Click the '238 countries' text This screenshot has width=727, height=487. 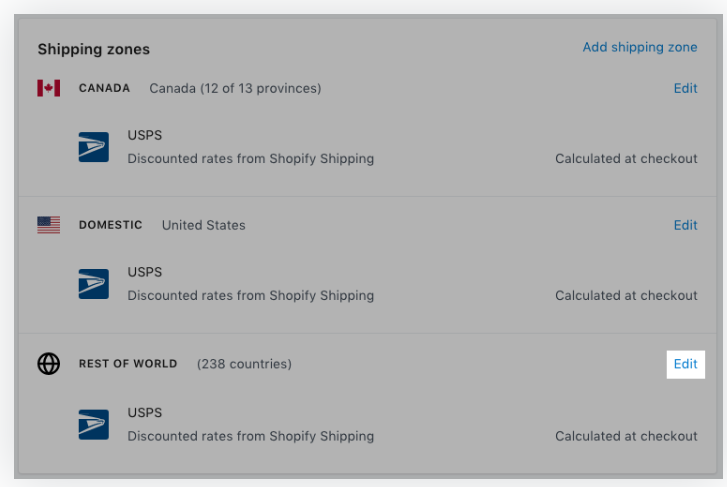pyautogui.click(x=244, y=364)
